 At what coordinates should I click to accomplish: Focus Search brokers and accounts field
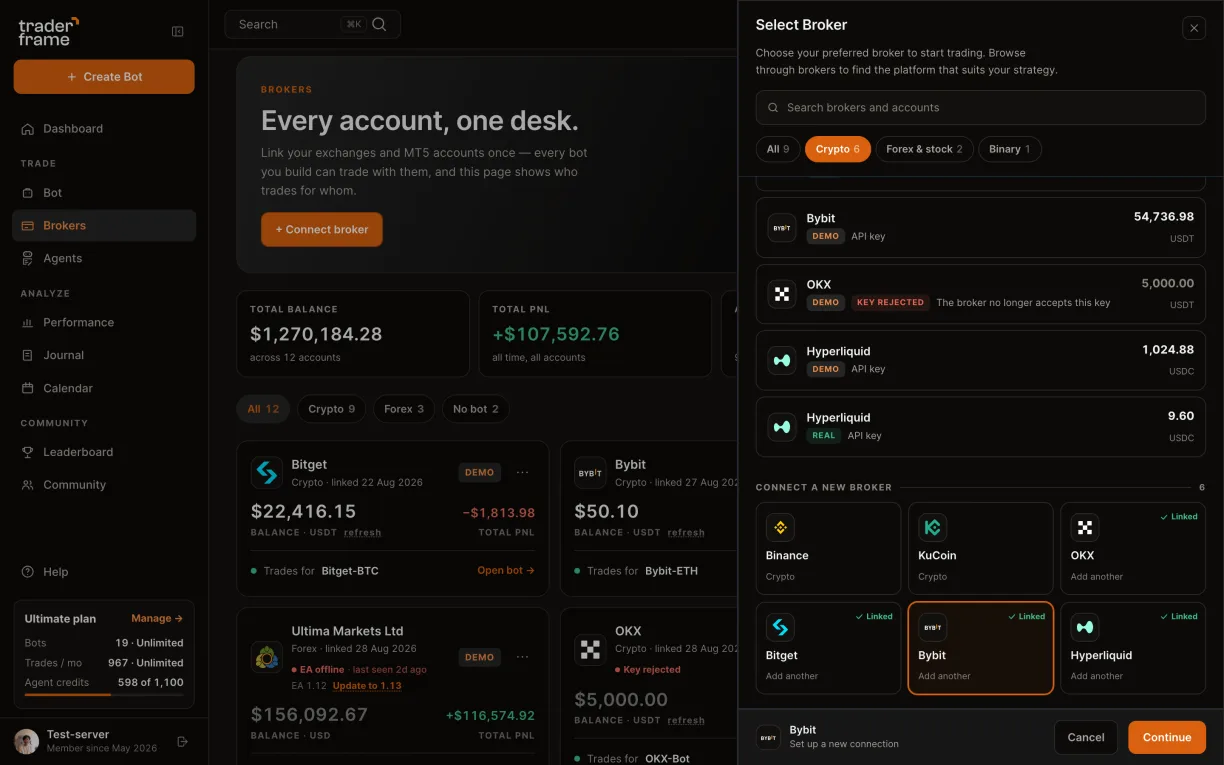pyautogui.click(x=980, y=108)
